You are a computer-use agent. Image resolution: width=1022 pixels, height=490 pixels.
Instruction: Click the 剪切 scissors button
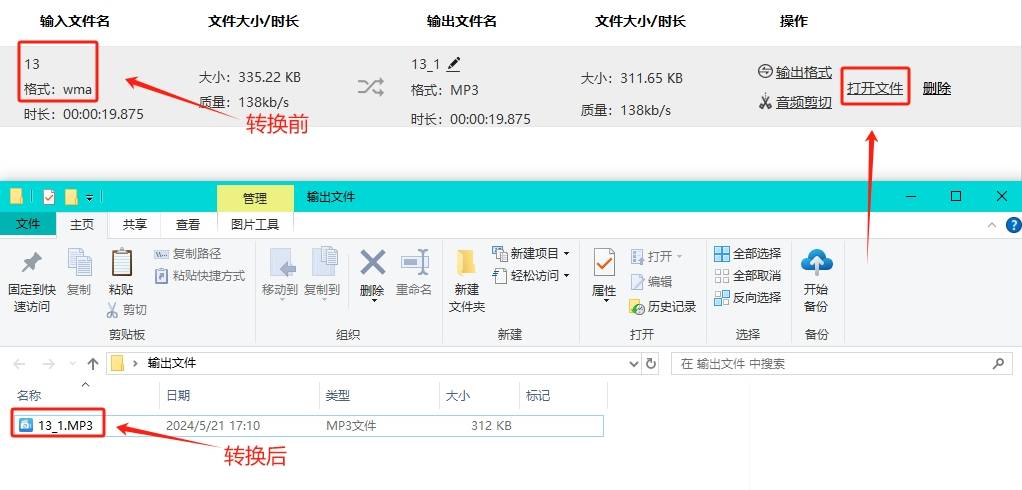click(126, 310)
